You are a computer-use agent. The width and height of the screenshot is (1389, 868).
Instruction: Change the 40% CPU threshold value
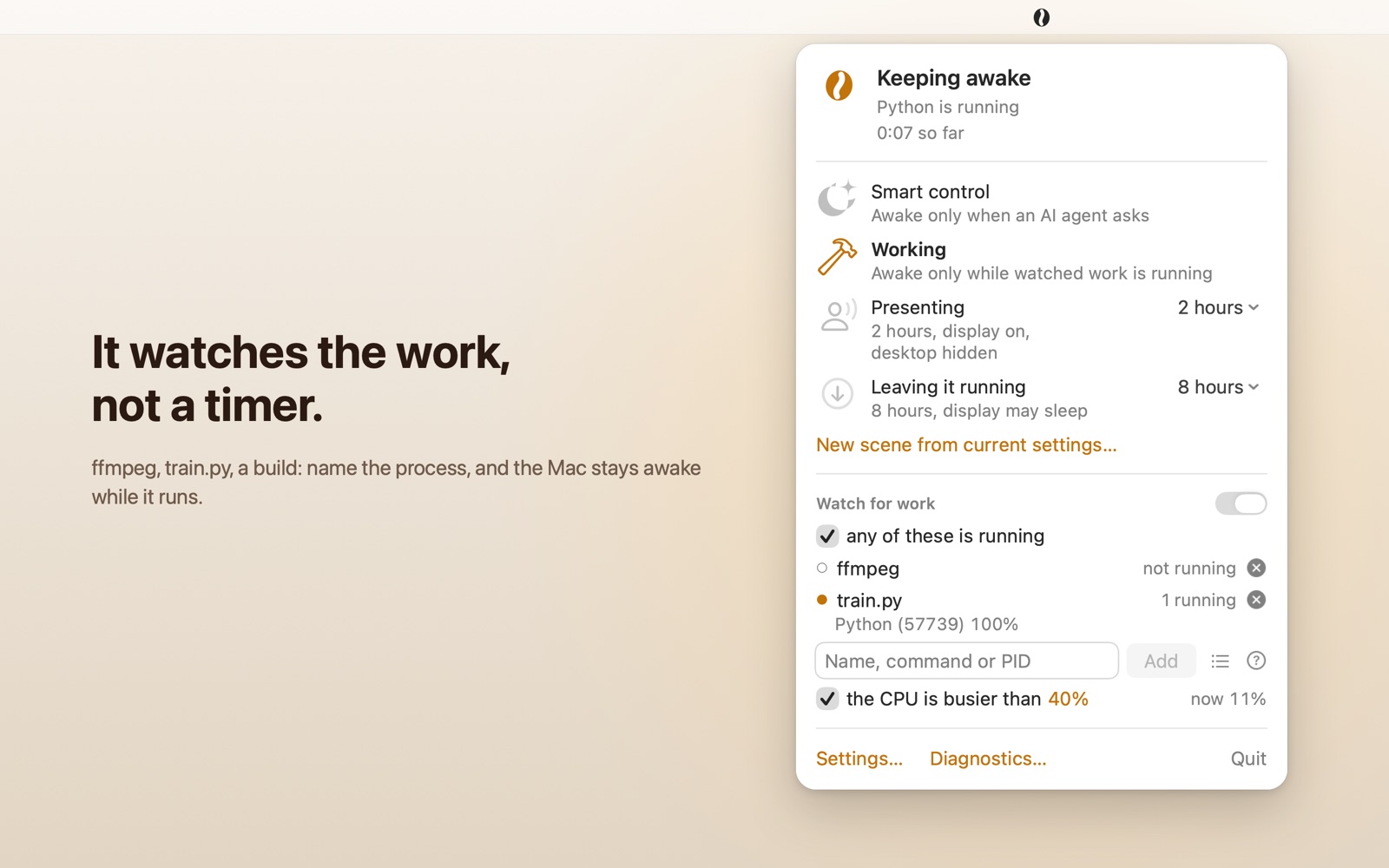[x=1068, y=699]
